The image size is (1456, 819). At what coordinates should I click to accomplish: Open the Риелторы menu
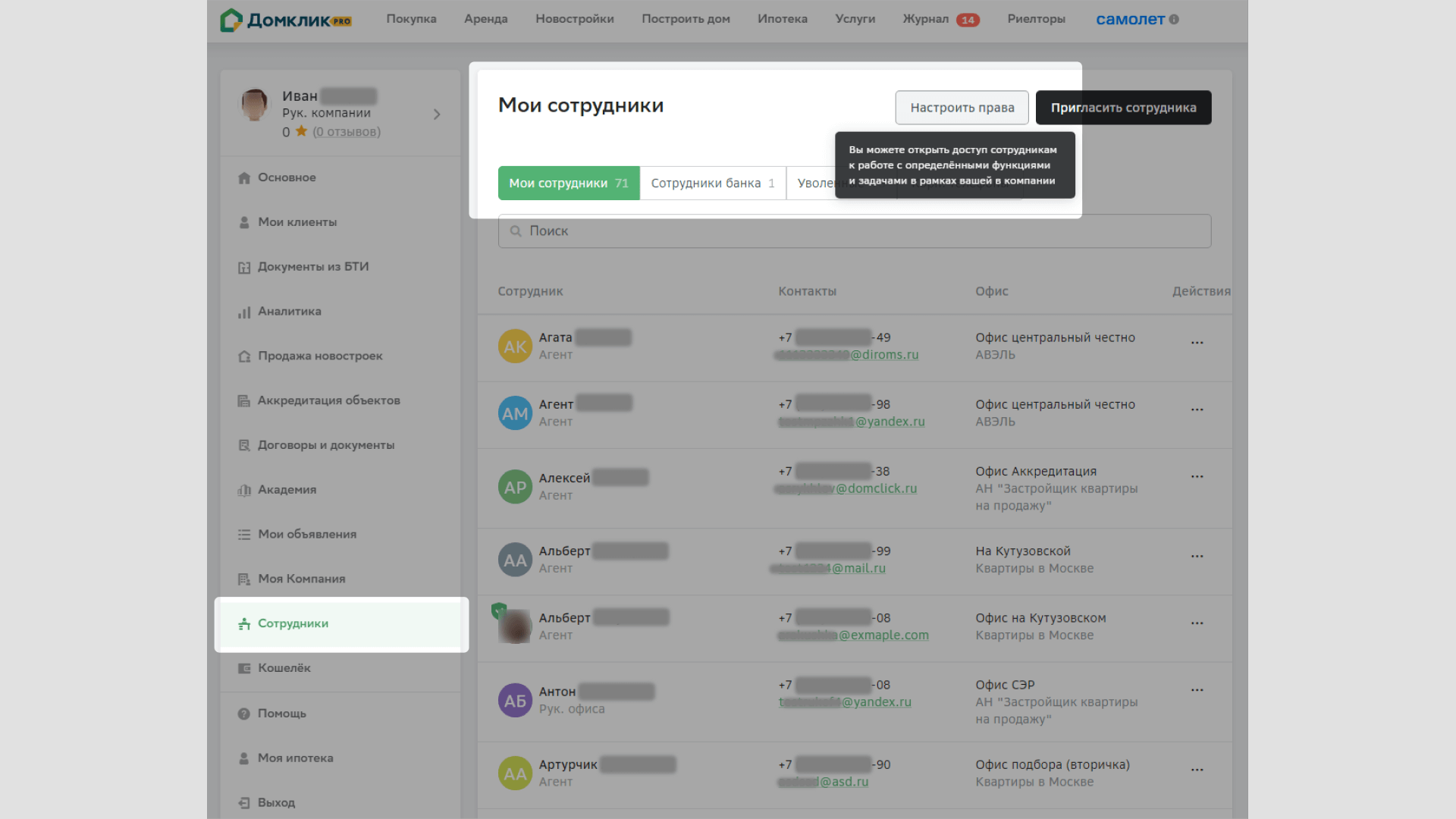click(1036, 19)
